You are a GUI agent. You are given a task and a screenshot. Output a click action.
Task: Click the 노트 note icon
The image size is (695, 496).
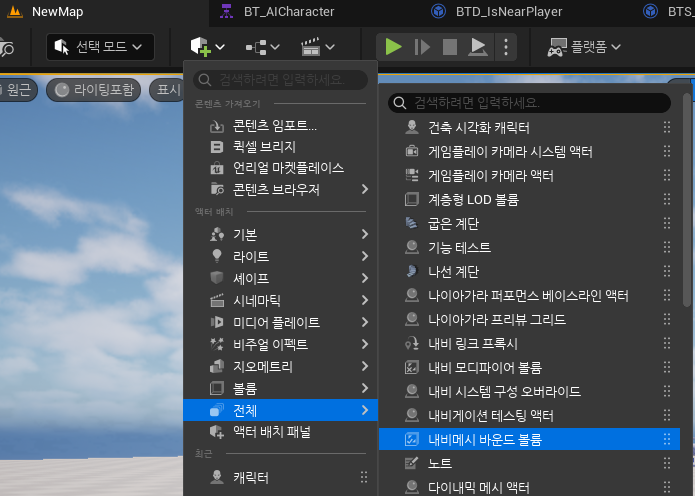[x=412, y=463]
